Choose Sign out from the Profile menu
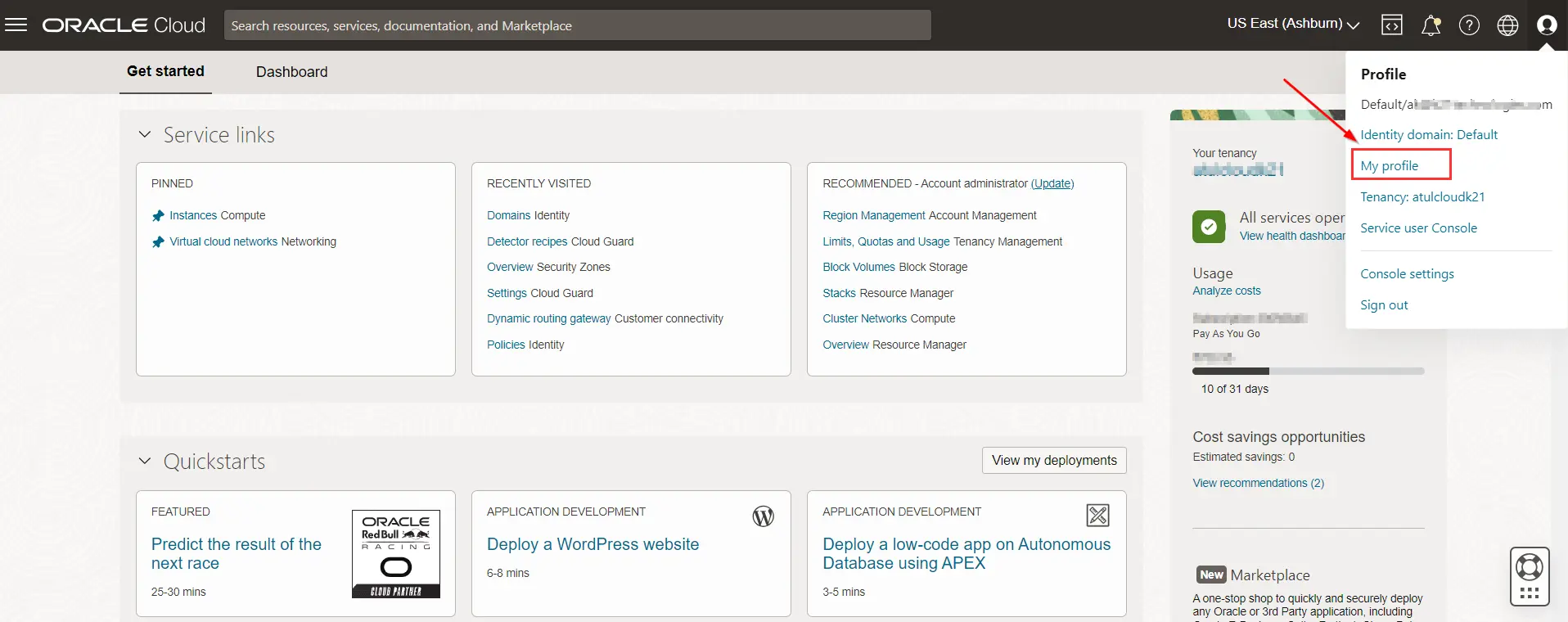The image size is (1568, 622). [1384, 305]
